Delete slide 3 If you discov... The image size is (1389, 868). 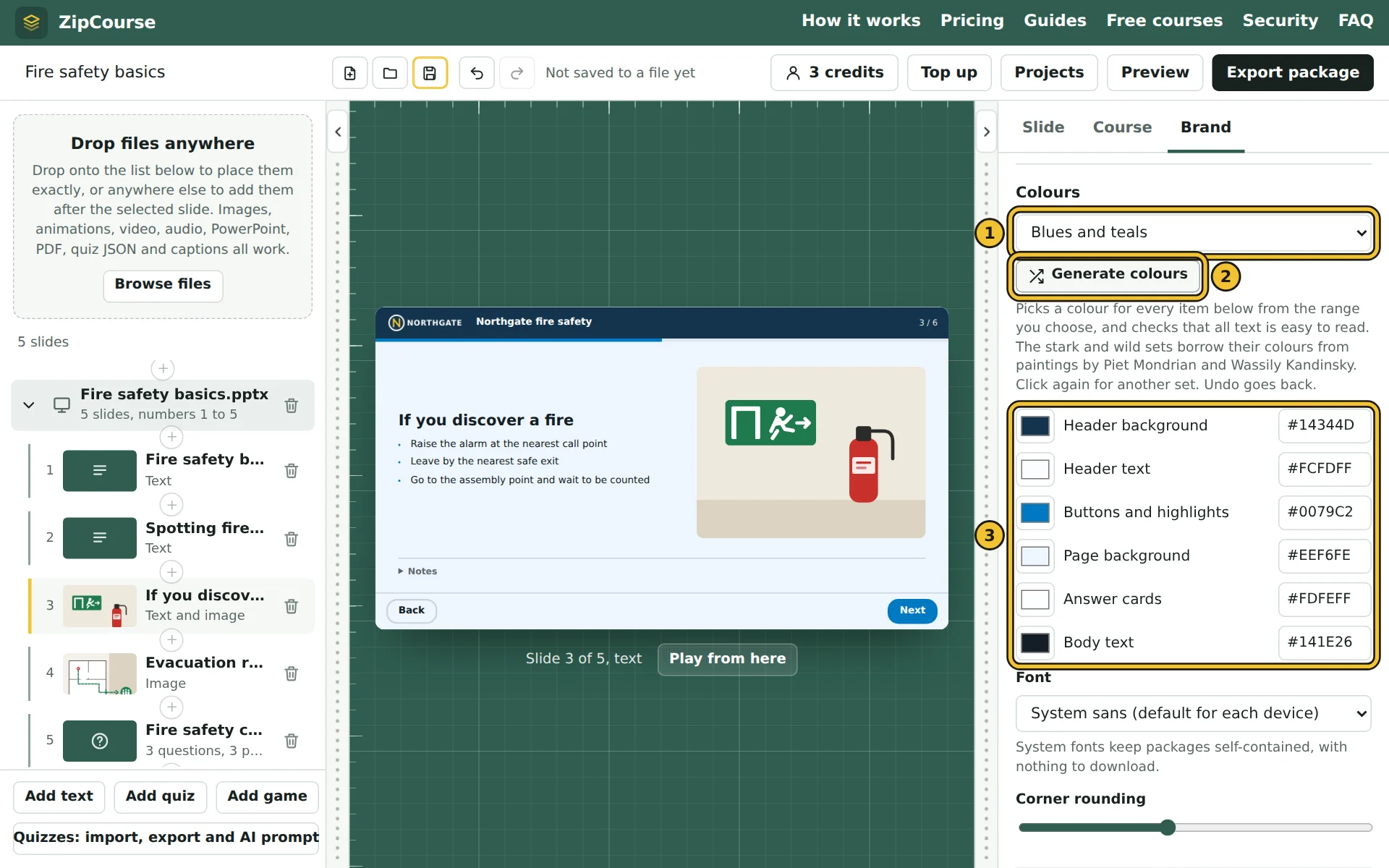point(291,605)
